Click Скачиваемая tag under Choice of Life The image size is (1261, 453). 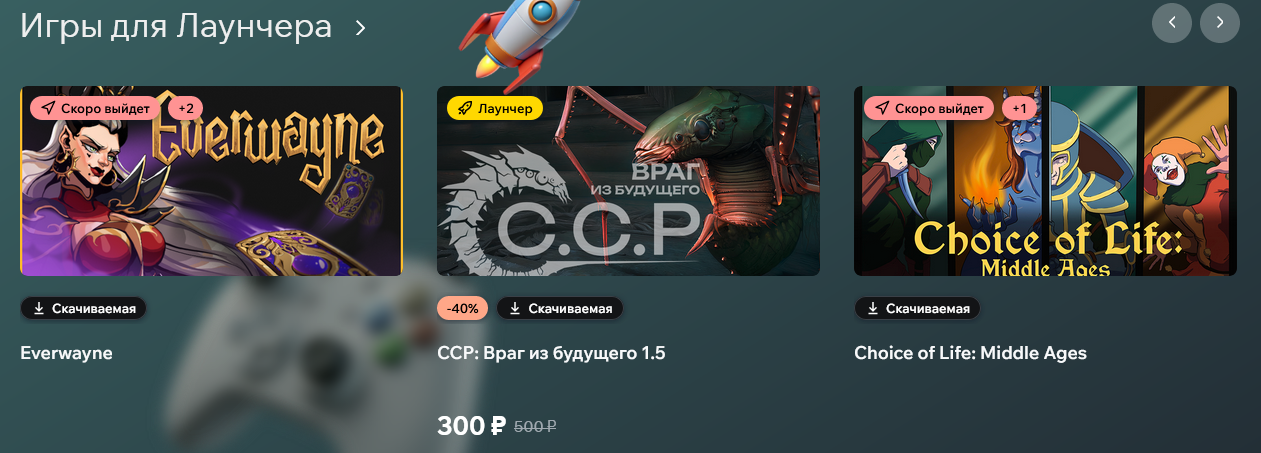coord(918,308)
